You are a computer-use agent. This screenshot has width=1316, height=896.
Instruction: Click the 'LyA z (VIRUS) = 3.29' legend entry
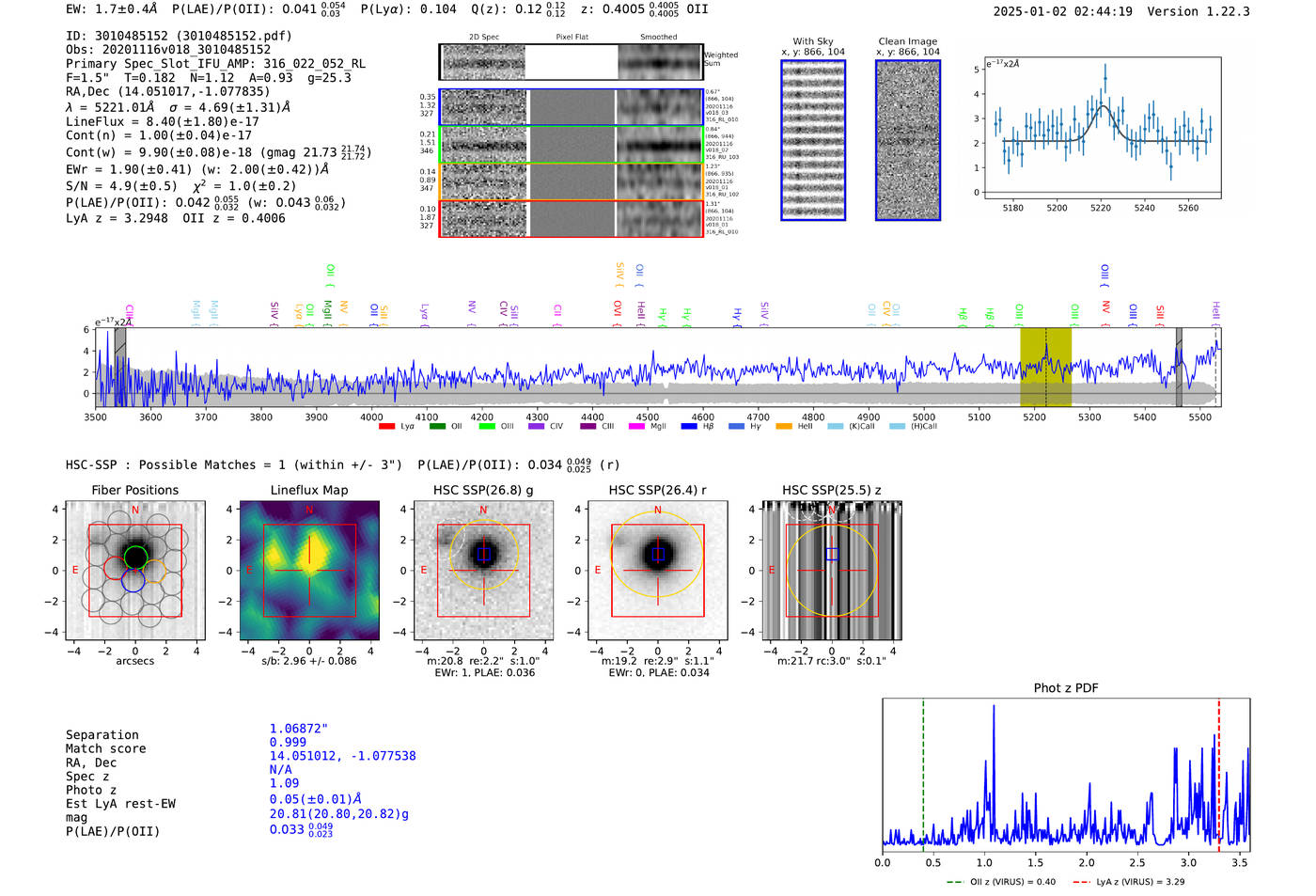pos(1128,882)
